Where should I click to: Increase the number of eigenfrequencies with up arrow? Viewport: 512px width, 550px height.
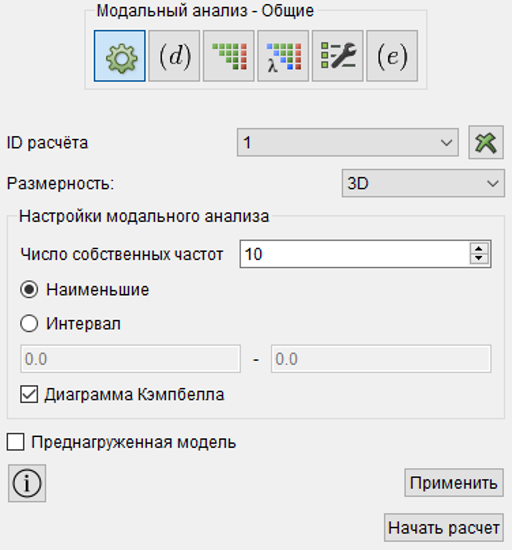pos(479,249)
